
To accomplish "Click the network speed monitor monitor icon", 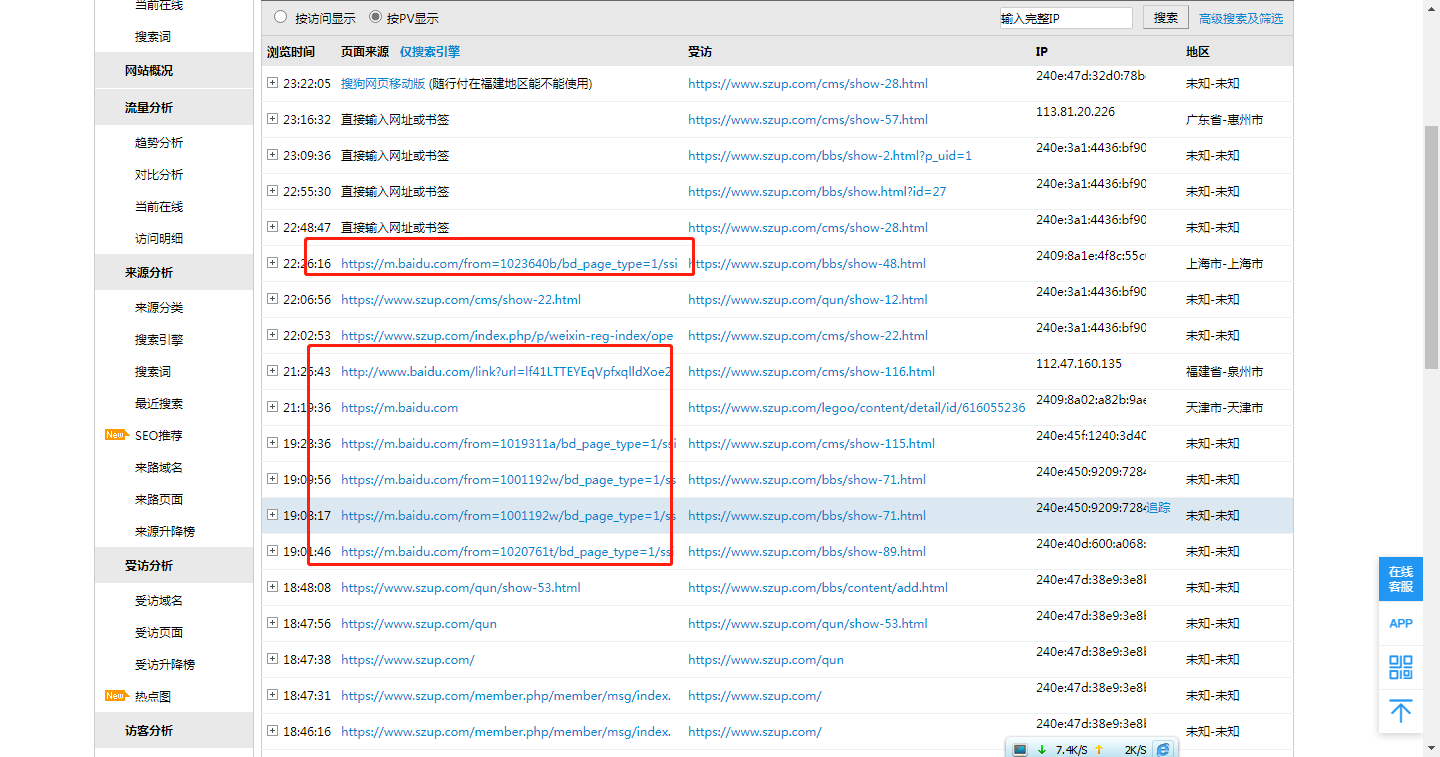I will [1020, 749].
